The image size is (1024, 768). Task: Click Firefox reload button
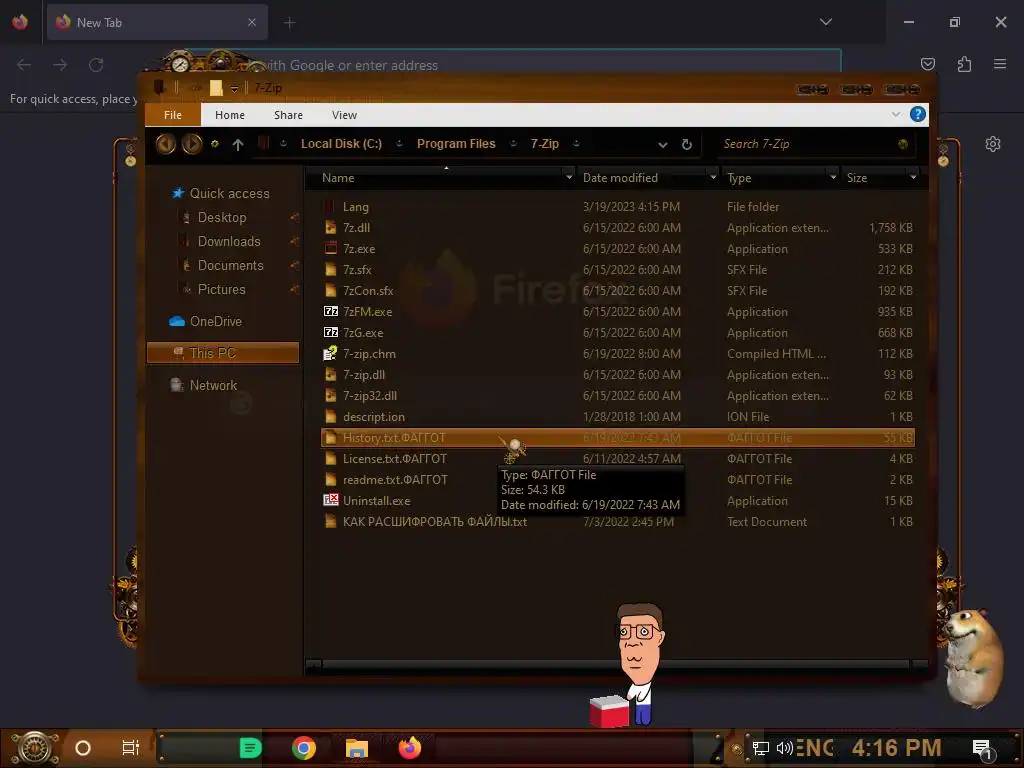[96, 65]
